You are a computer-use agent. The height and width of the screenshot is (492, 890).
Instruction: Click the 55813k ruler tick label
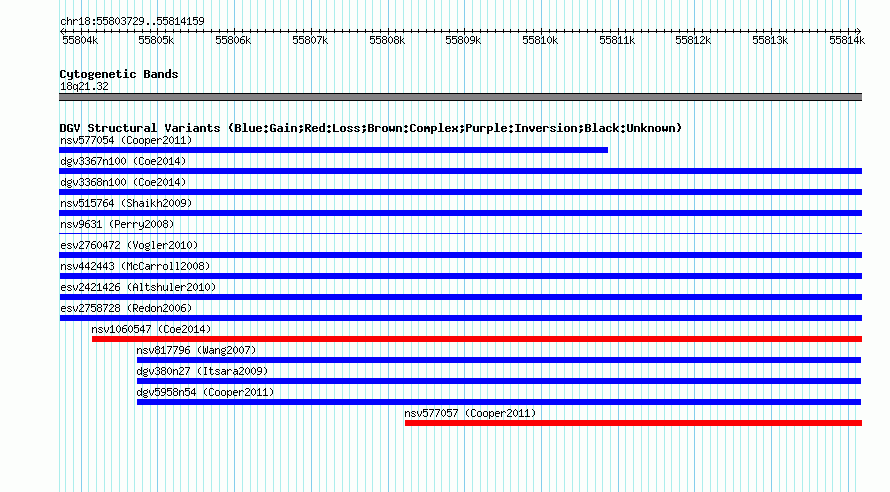tap(770, 40)
